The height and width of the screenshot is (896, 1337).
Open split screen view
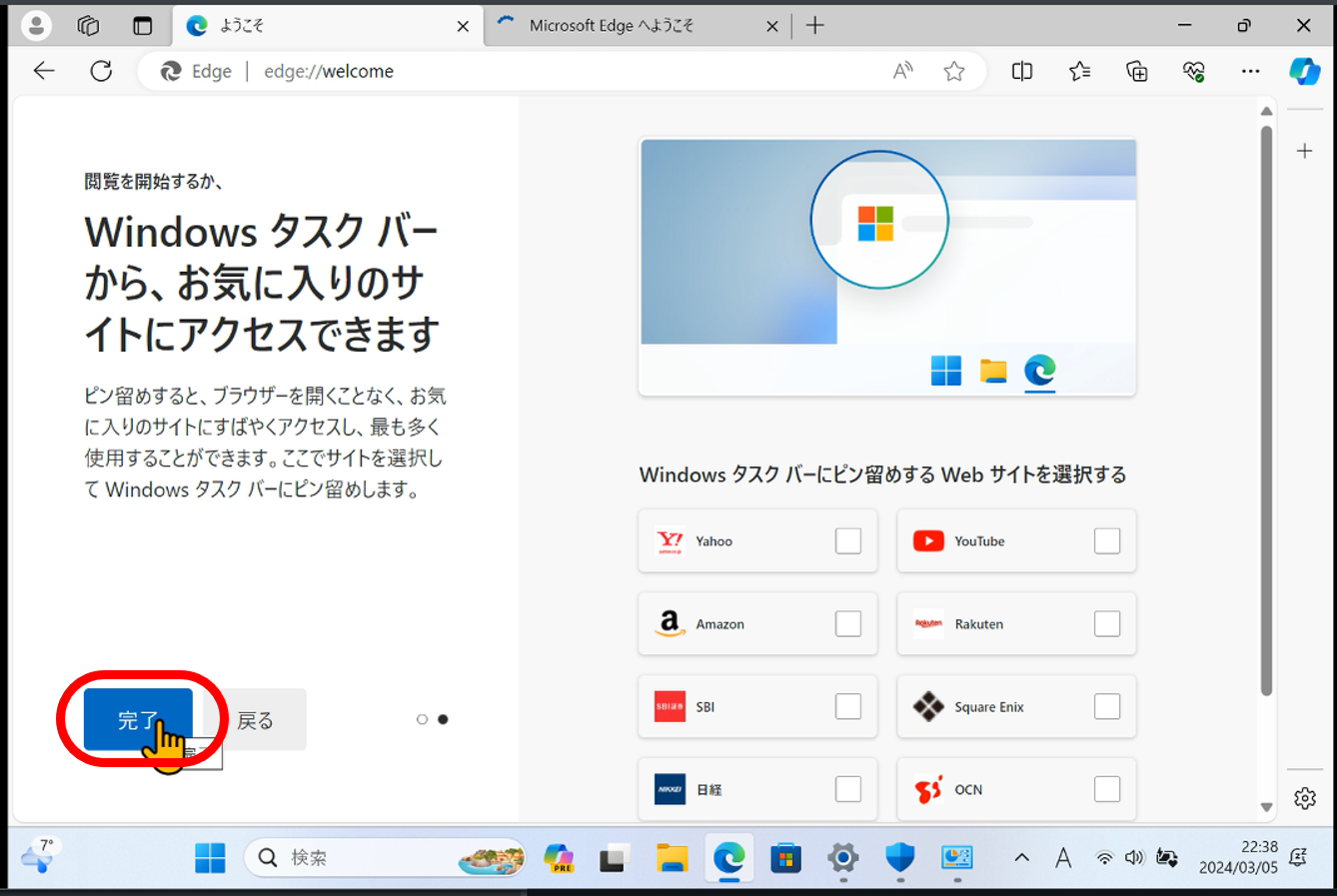click(x=1021, y=71)
